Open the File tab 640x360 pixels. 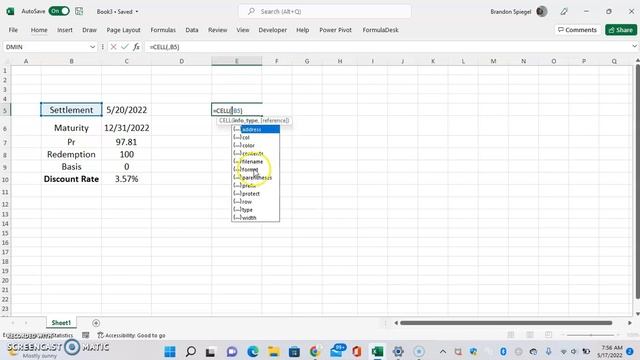(x=13, y=30)
